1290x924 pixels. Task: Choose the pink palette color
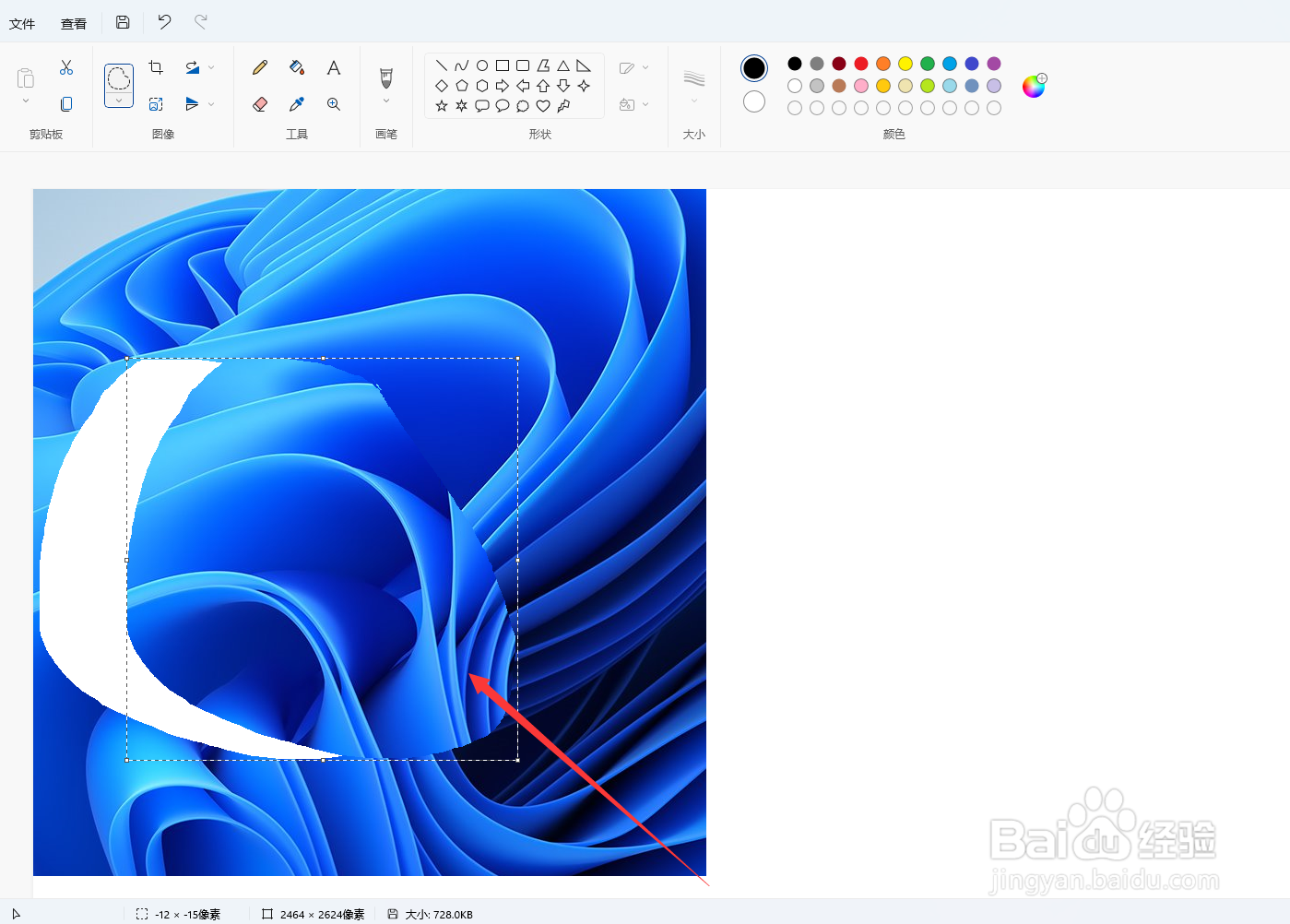tap(861, 86)
